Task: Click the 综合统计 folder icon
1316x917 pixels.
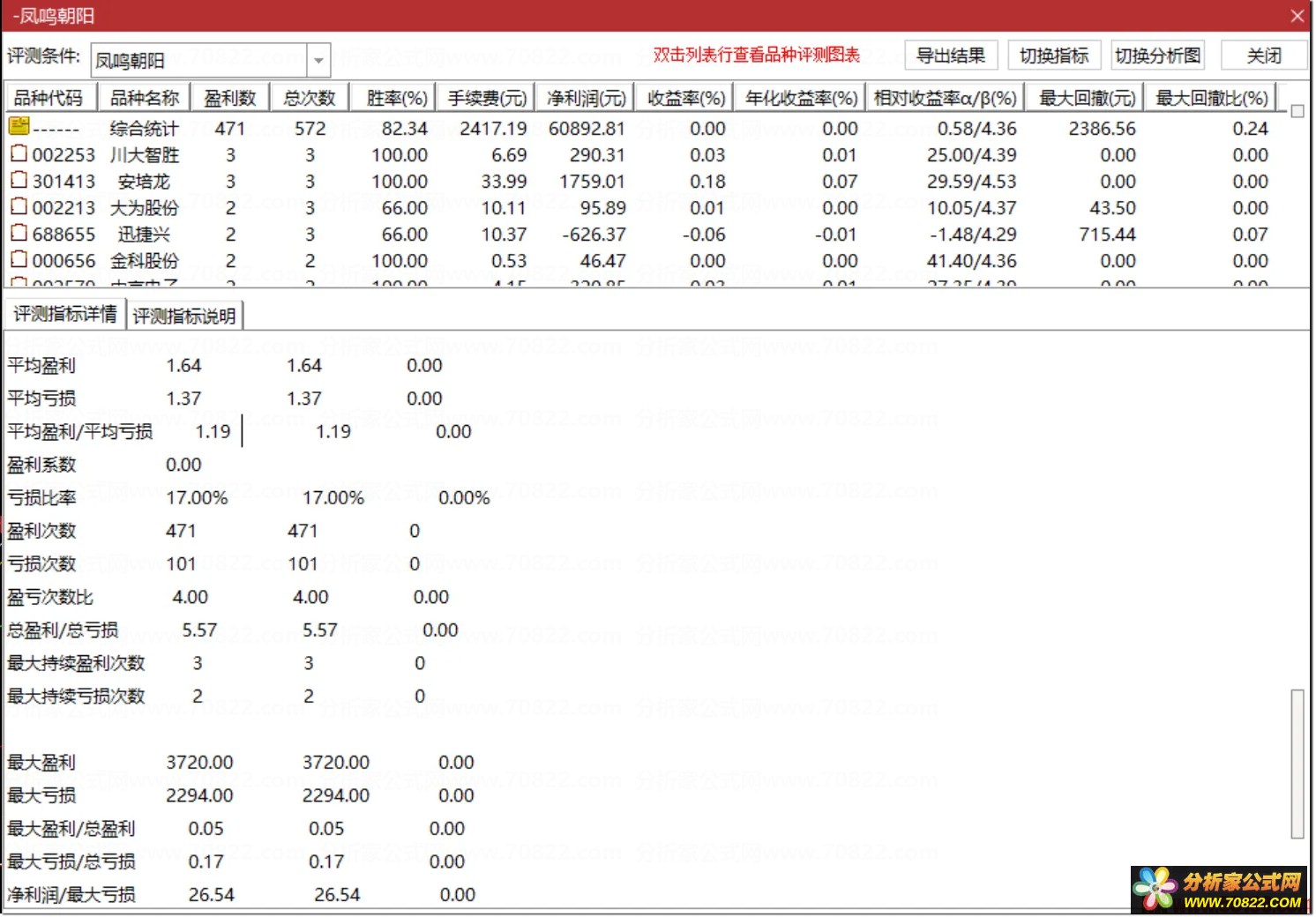Action: 19,126
